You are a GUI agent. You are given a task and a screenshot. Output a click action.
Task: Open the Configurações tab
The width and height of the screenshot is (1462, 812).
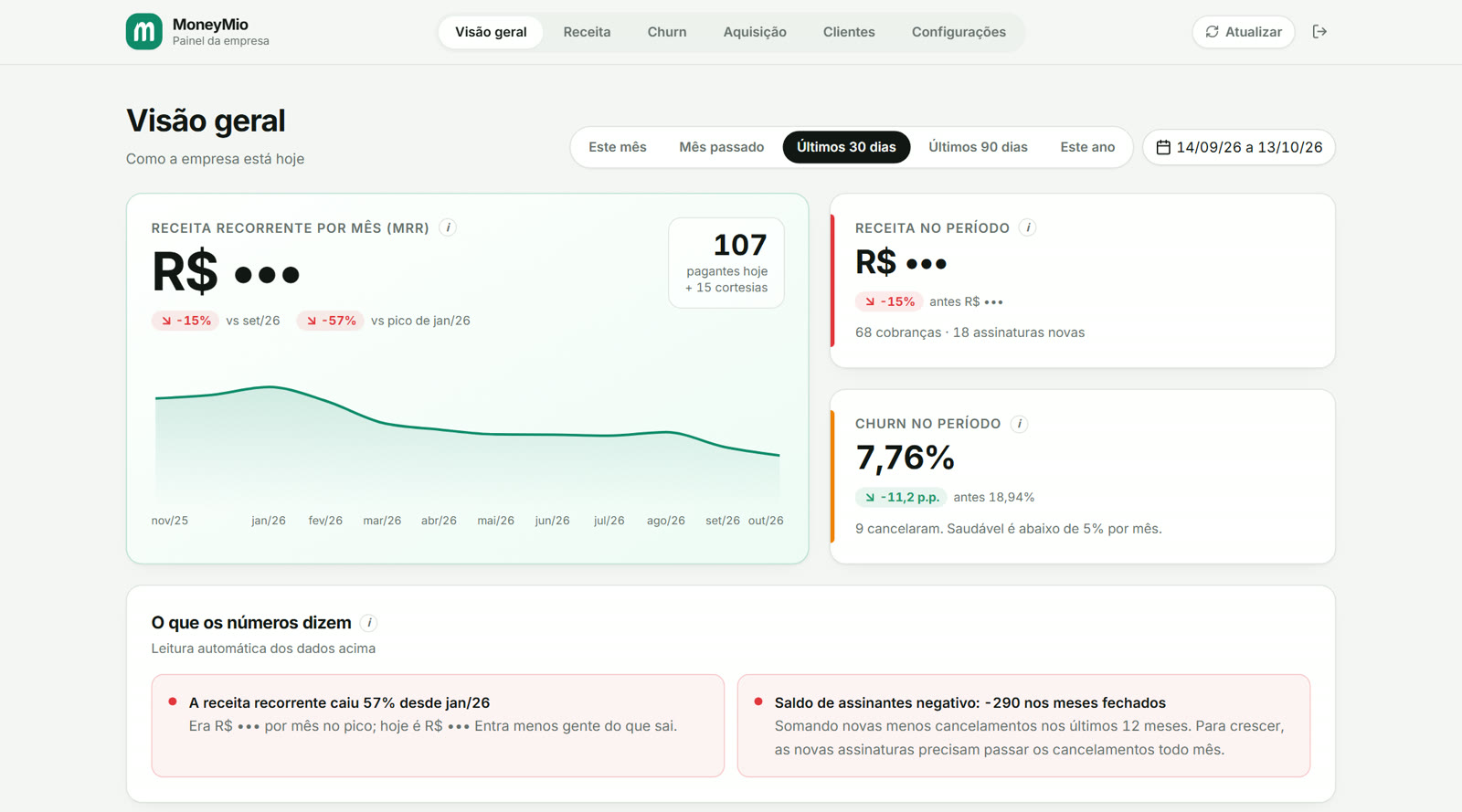pos(959,32)
